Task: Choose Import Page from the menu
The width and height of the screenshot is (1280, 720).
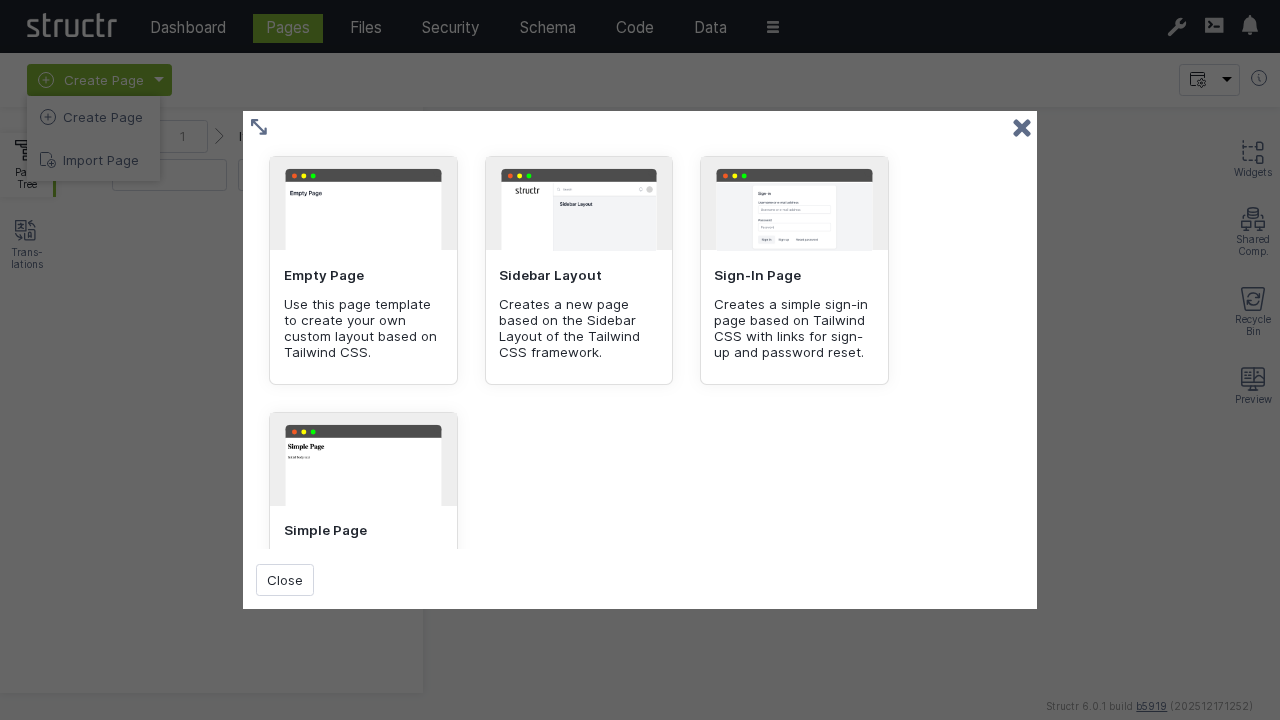Action: [x=101, y=160]
